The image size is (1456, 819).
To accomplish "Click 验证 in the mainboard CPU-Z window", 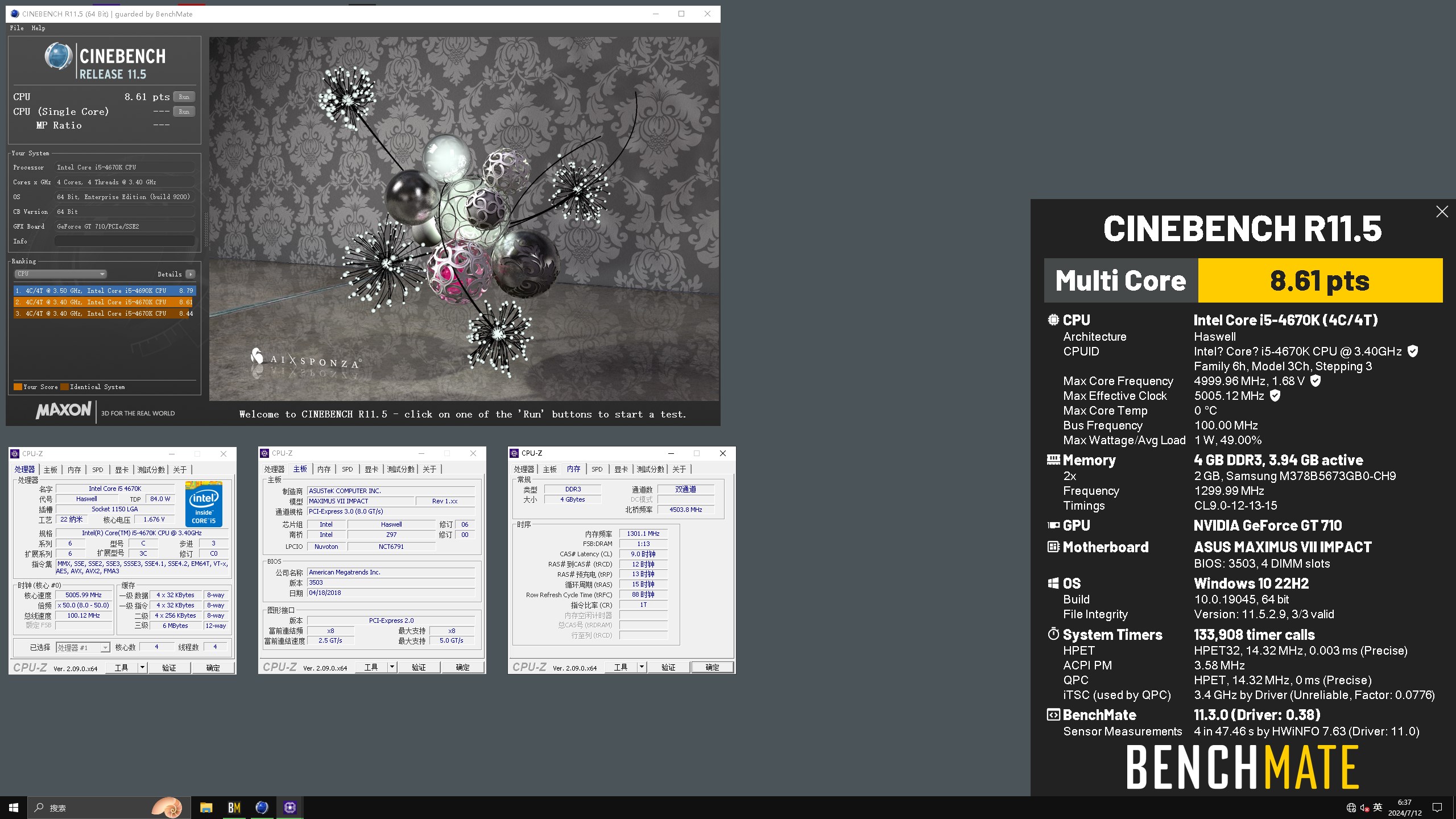I will 419,667.
